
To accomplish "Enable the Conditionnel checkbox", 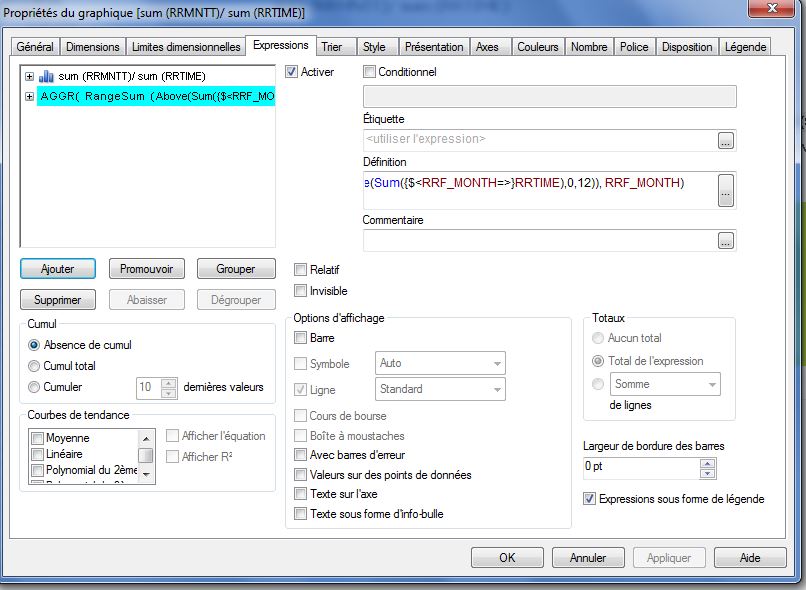I will (369, 72).
